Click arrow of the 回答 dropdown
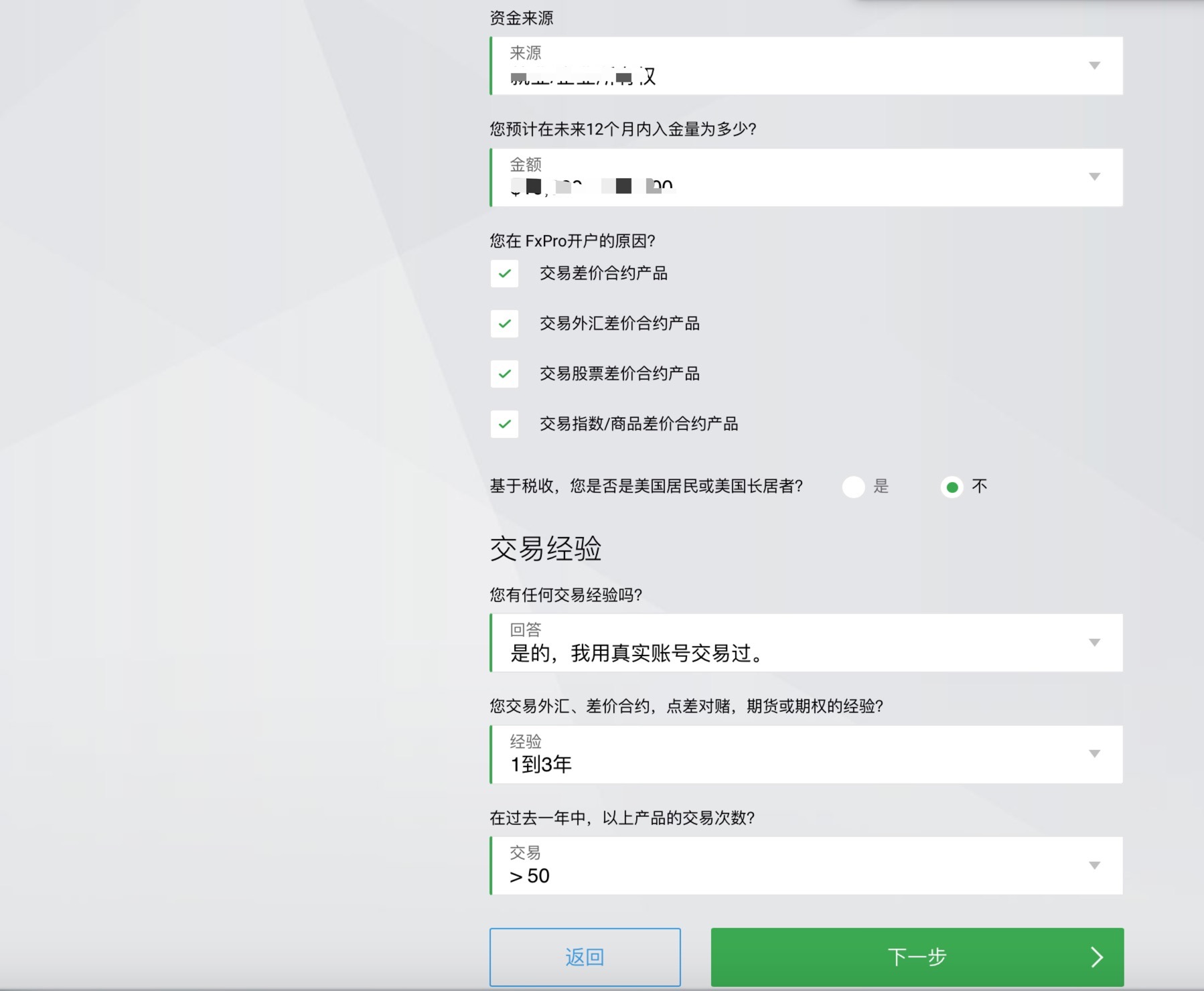 click(1094, 643)
